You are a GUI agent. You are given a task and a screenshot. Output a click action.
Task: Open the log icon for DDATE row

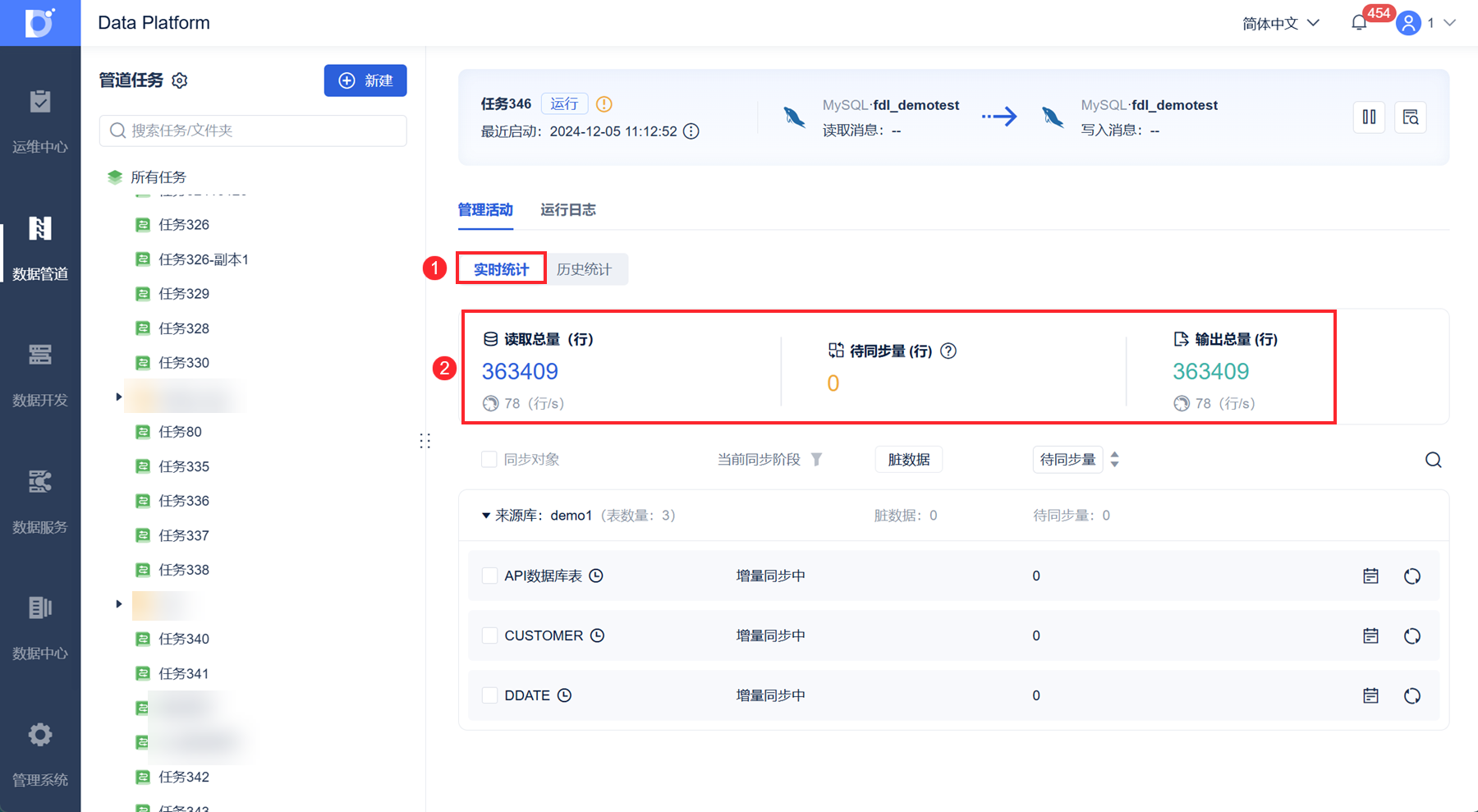[x=1370, y=695]
